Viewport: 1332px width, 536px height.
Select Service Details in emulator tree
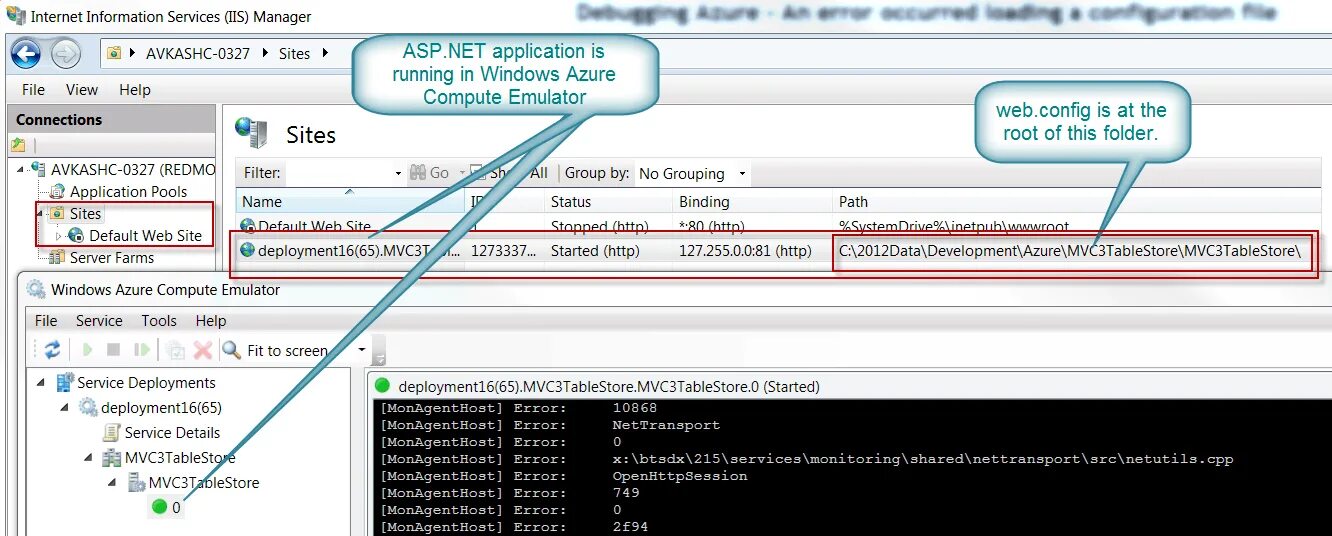pyautogui.click(x=172, y=432)
